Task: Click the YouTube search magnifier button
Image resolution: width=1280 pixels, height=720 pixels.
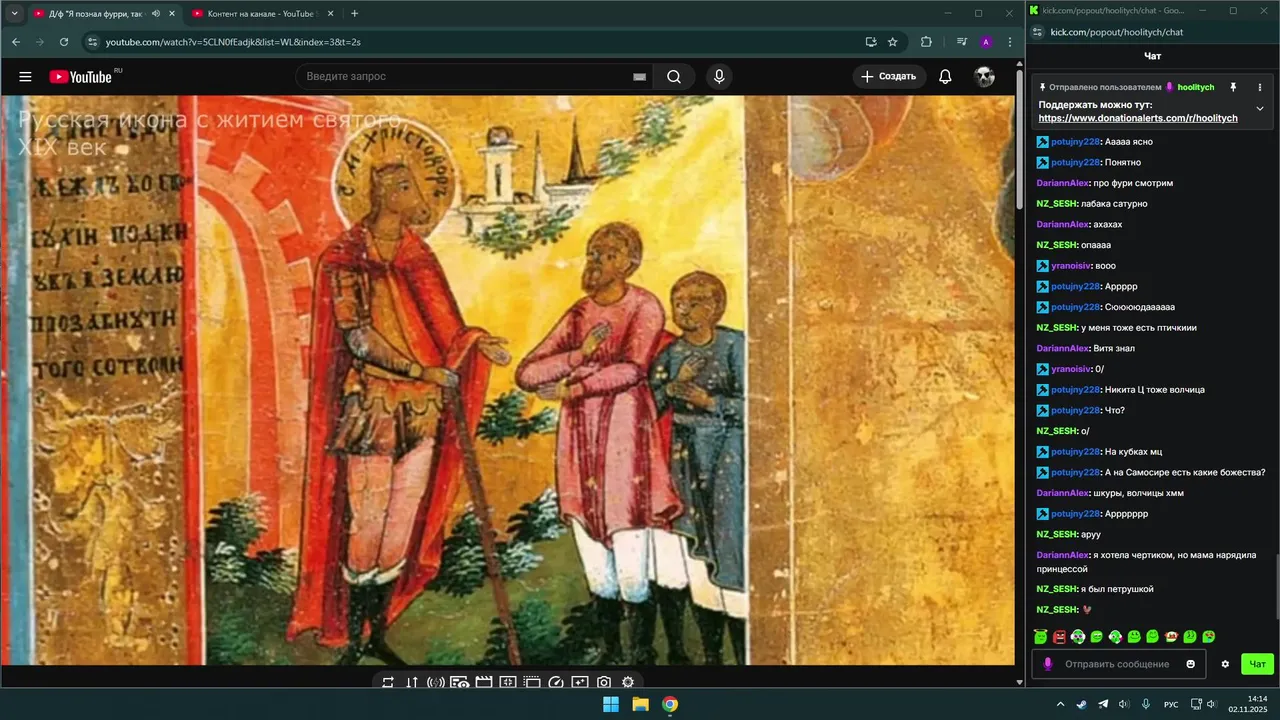Action: point(674,77)
